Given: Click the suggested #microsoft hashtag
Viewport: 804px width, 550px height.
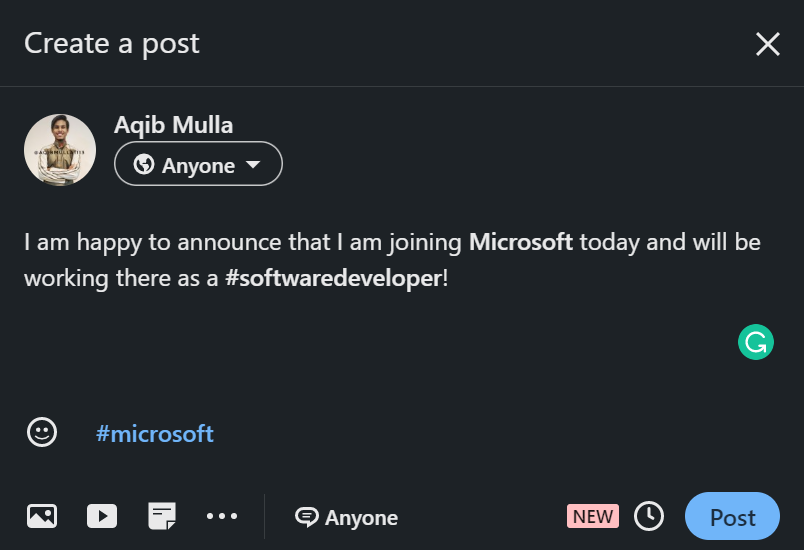Looking at the screenshot, I should (x=155, y=433).
